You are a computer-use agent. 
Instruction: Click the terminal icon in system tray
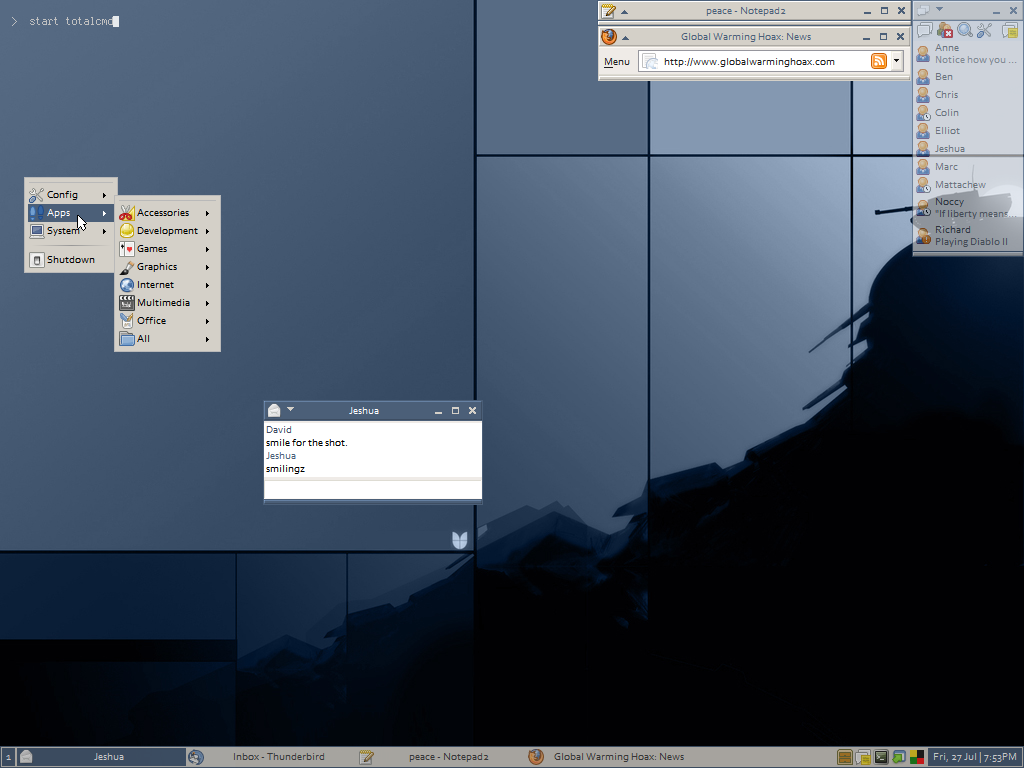pyautogui.click(x=881, y=757)
